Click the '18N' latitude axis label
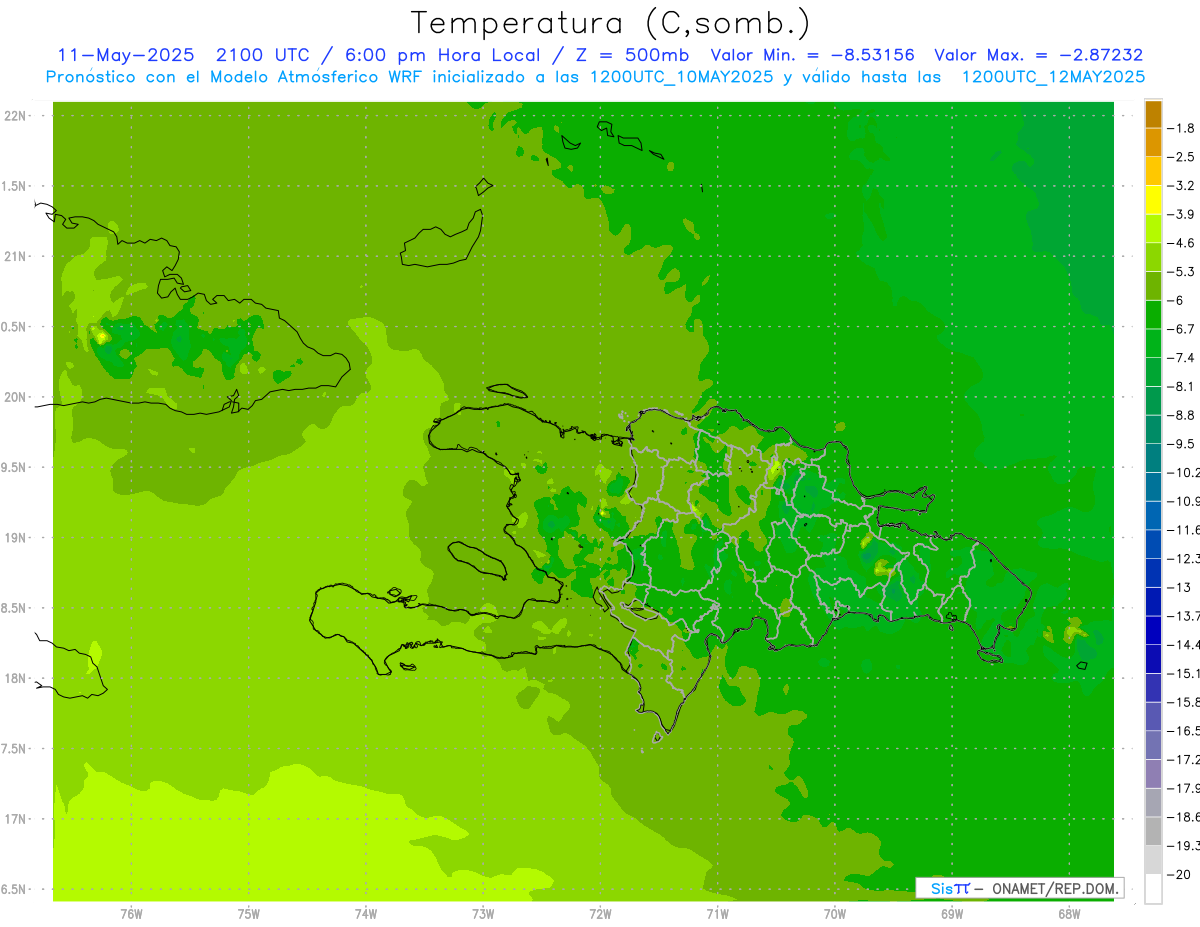 point(14,678)
